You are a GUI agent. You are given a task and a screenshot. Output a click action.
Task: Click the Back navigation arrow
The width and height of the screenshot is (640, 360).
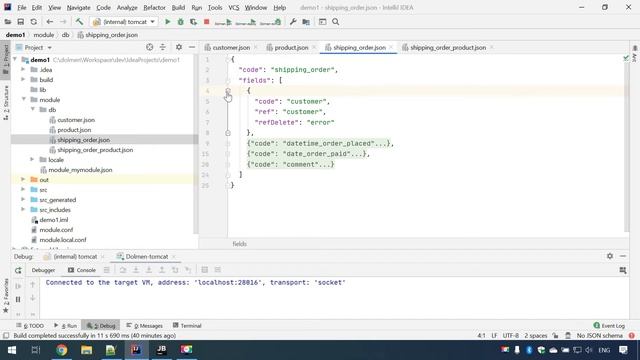point(49,22)
